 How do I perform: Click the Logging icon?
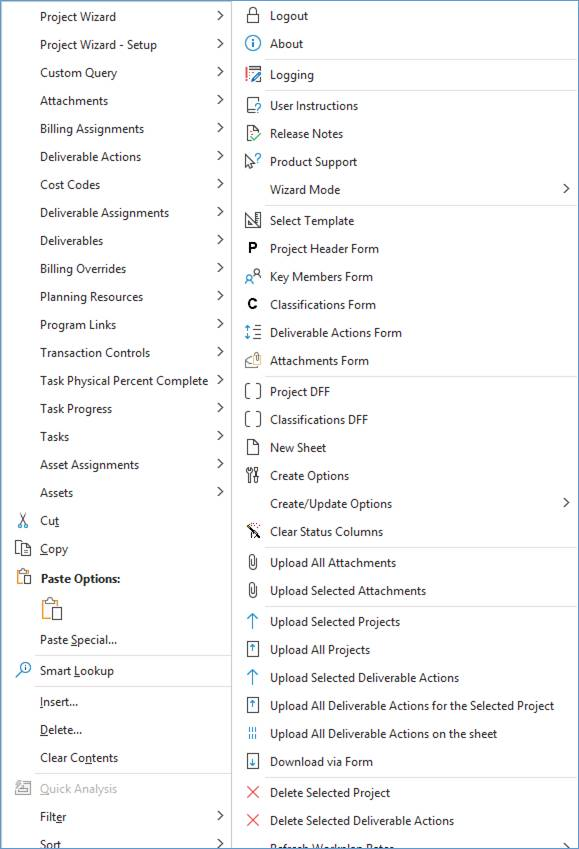(x=252, y=74)
